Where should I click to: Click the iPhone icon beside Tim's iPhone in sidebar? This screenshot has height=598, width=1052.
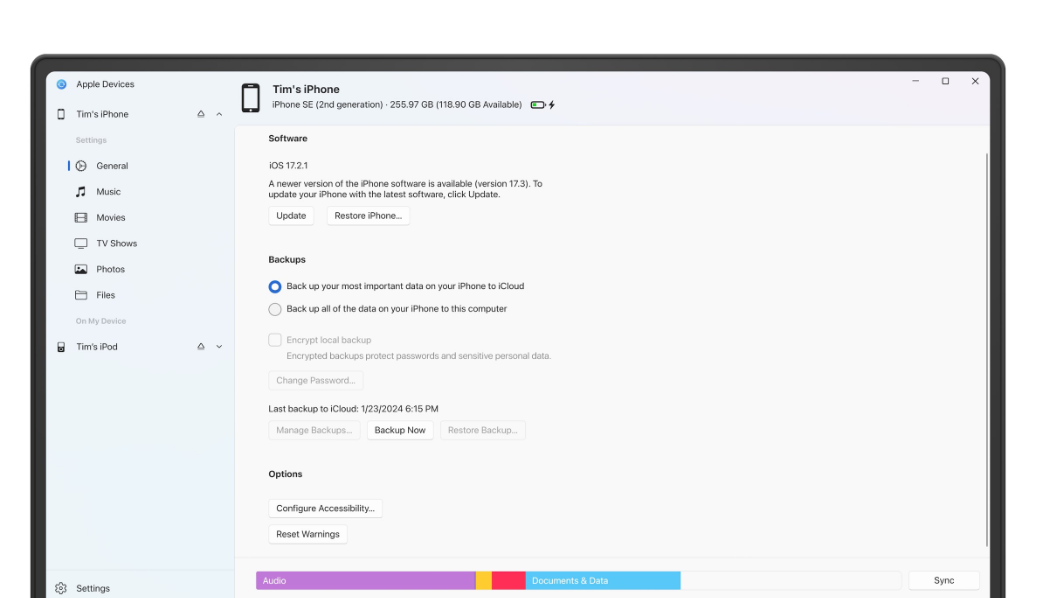[61, 114]
